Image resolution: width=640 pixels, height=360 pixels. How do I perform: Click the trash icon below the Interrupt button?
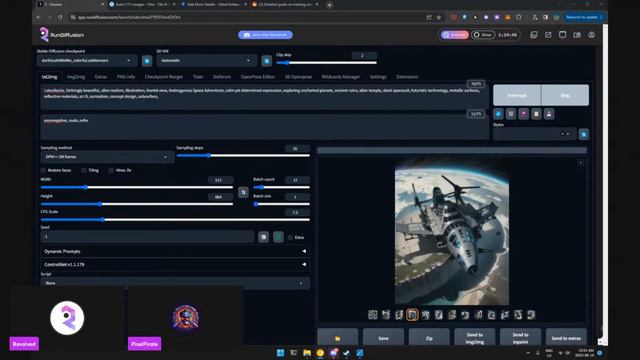(x=511, y=114)
